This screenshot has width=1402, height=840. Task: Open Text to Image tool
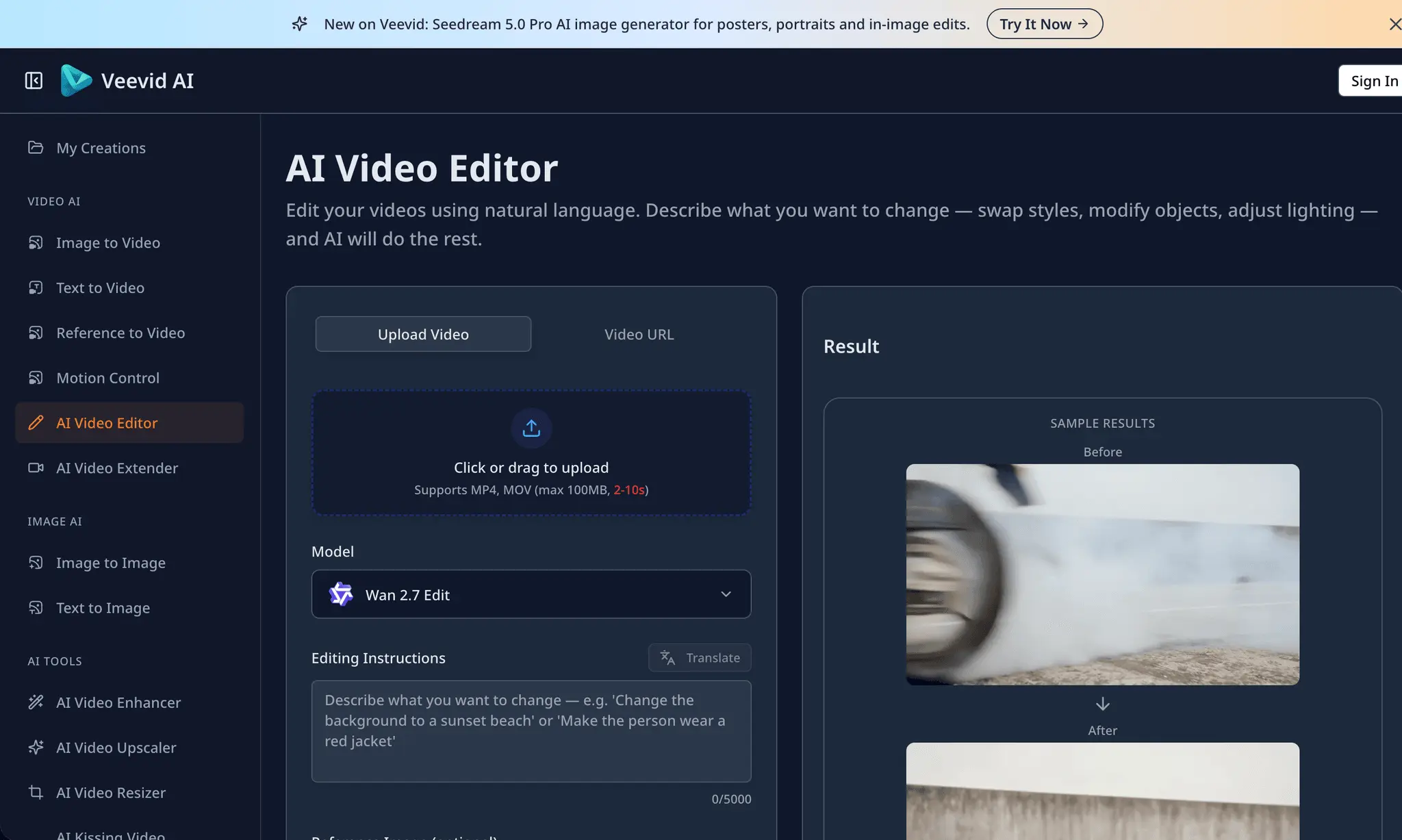pyautogui.click(x=129, y=608)
